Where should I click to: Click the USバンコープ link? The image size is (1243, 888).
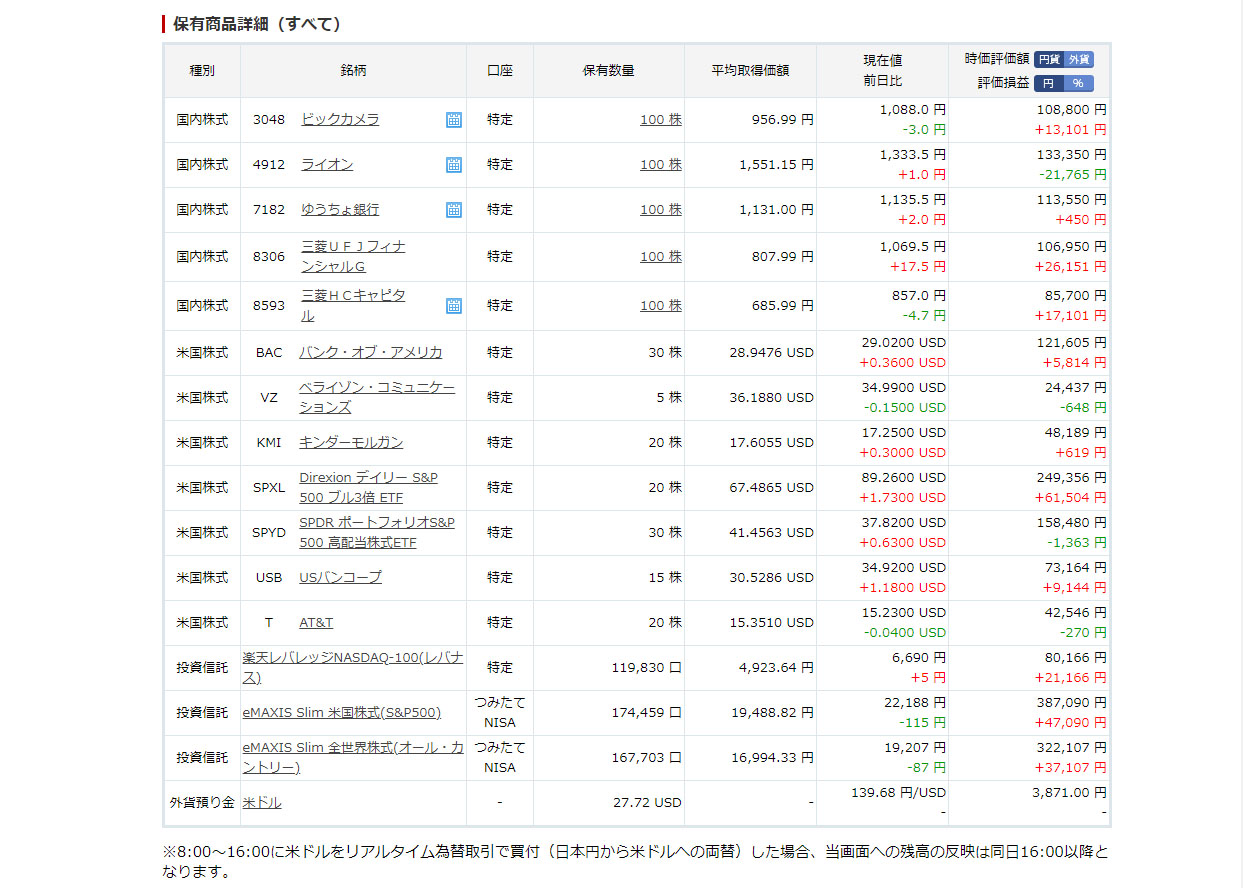tap(340, 577)
